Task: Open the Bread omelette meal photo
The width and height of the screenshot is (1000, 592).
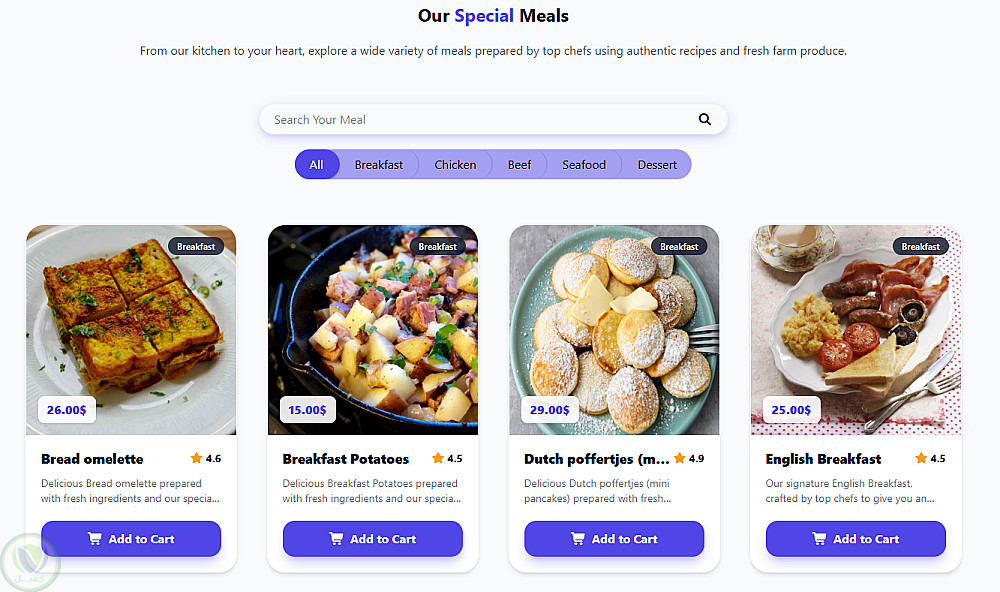Action: pos(131,320)
